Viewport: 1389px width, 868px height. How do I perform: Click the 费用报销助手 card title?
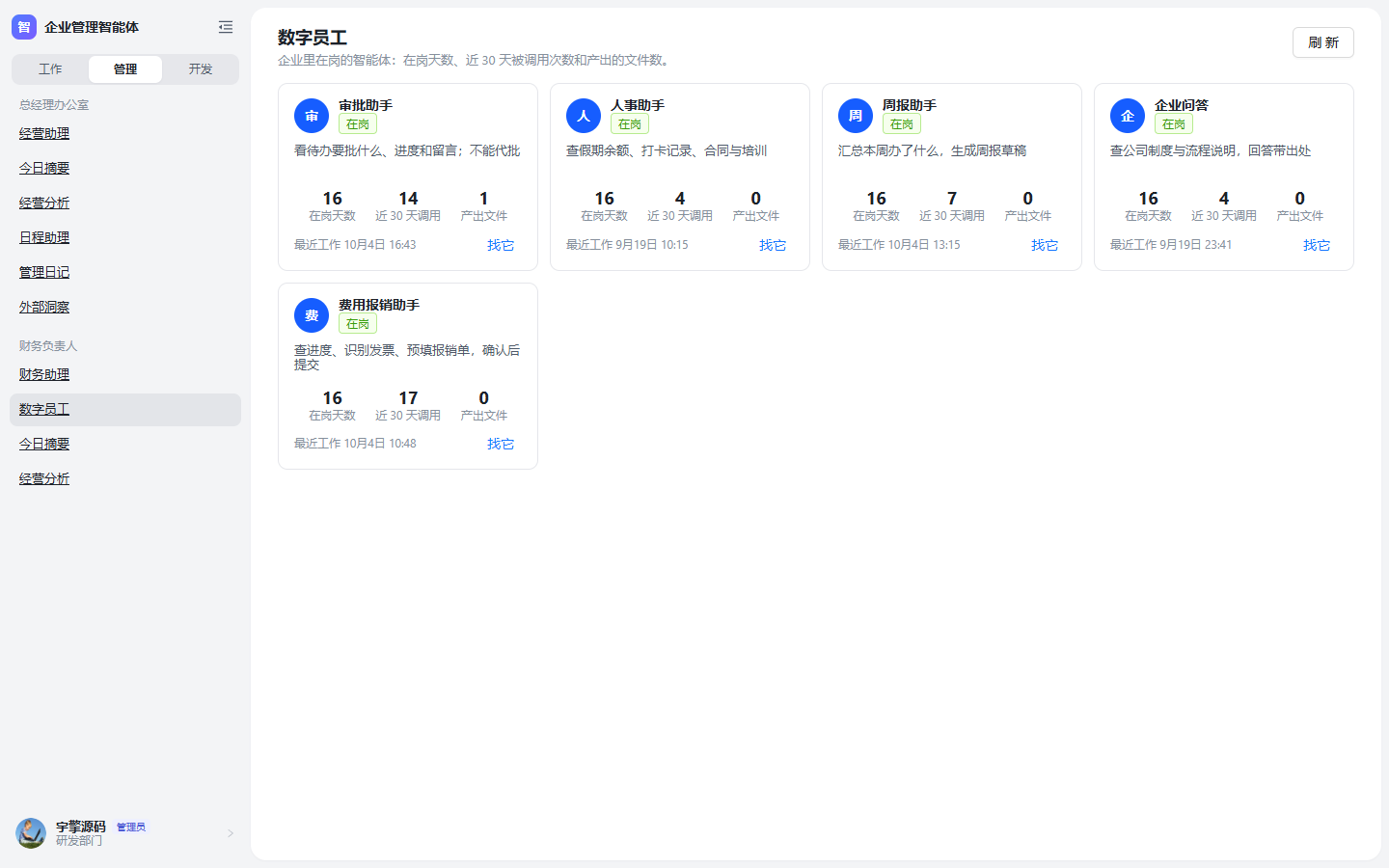(x=379, y=305)
